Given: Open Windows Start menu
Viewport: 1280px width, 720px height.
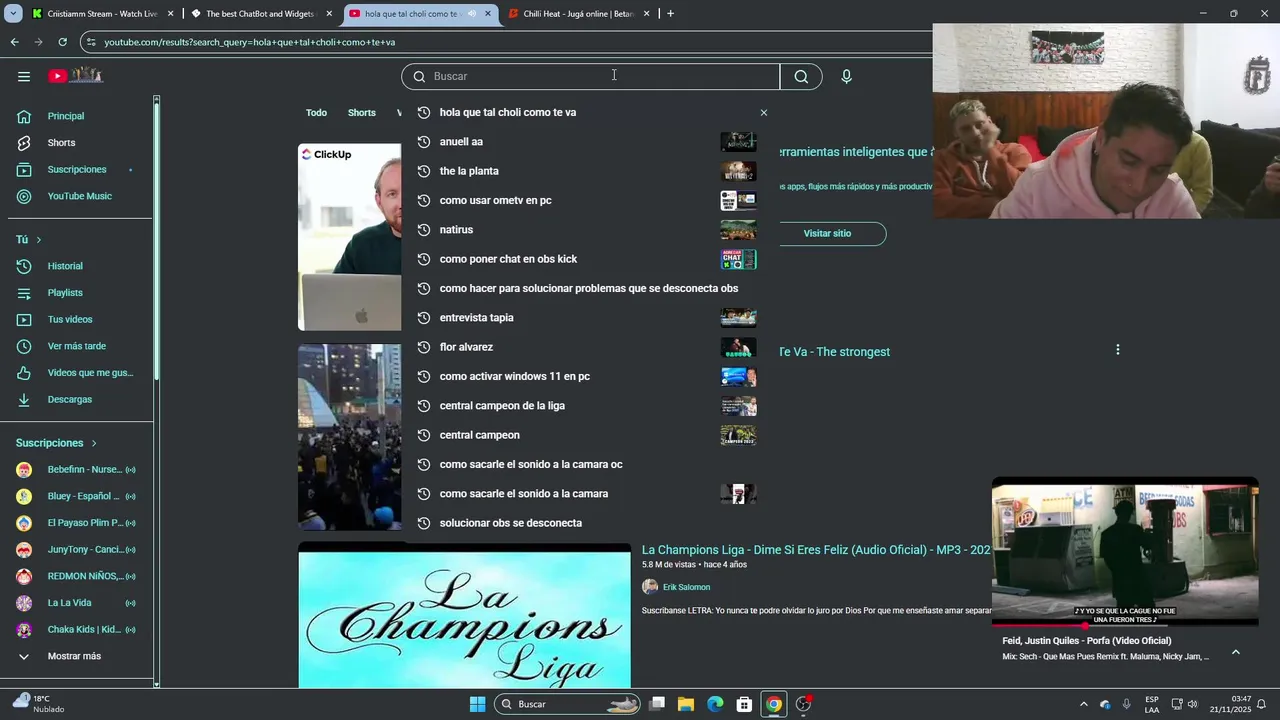Looking at the screenshot, I should [477, 704].
